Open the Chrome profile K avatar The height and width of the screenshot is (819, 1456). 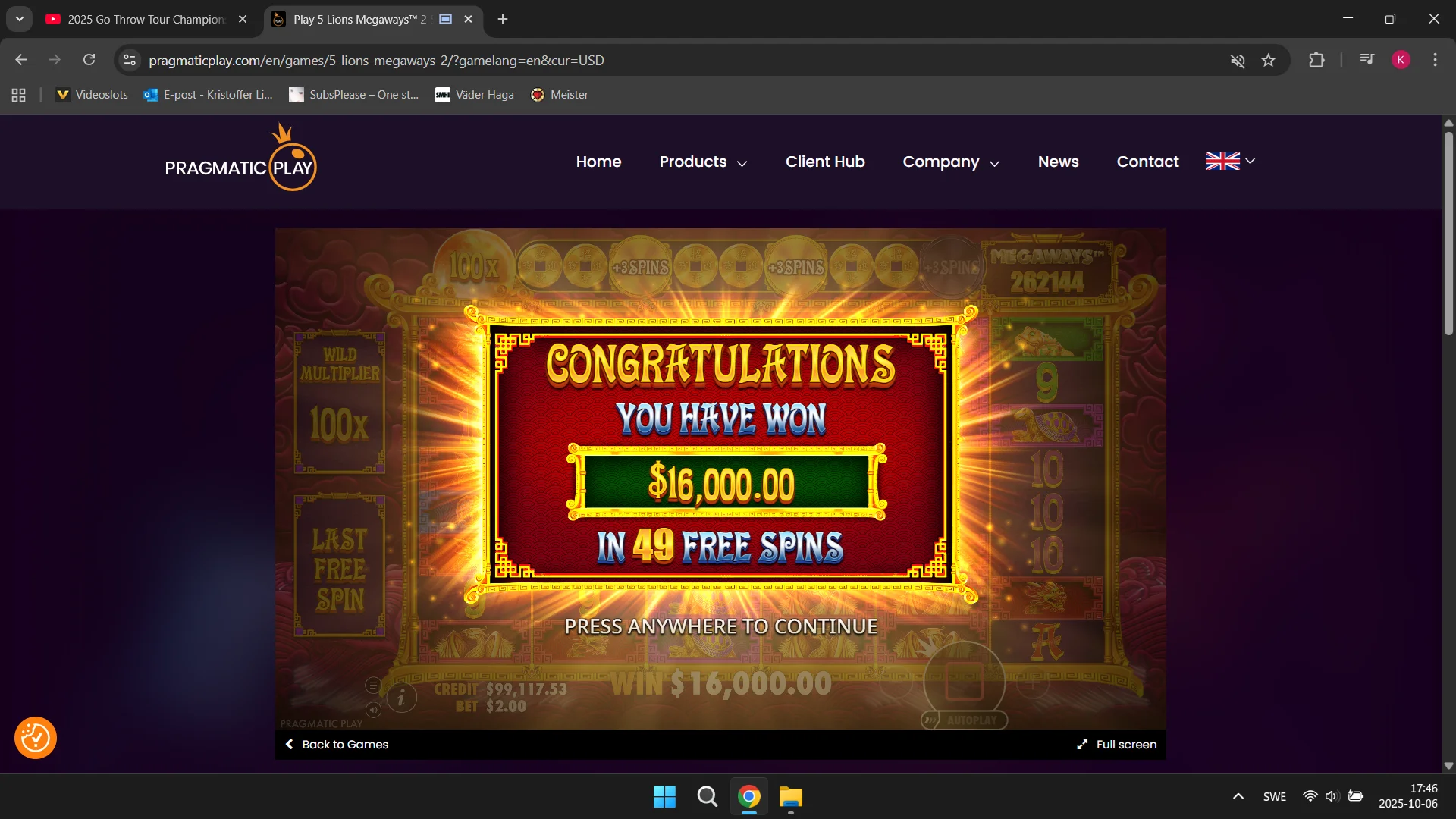pos(1401,60)
